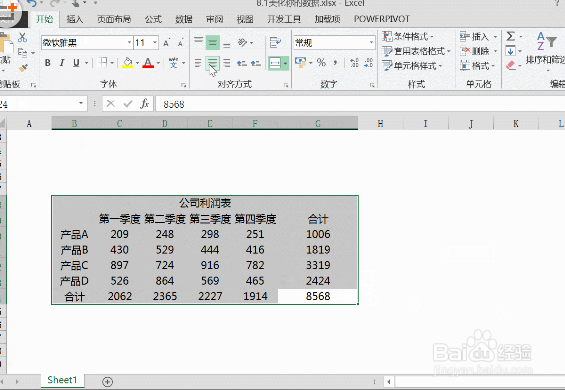
Task: Open the font size dropdown showing 11
Action: (155, 43)
